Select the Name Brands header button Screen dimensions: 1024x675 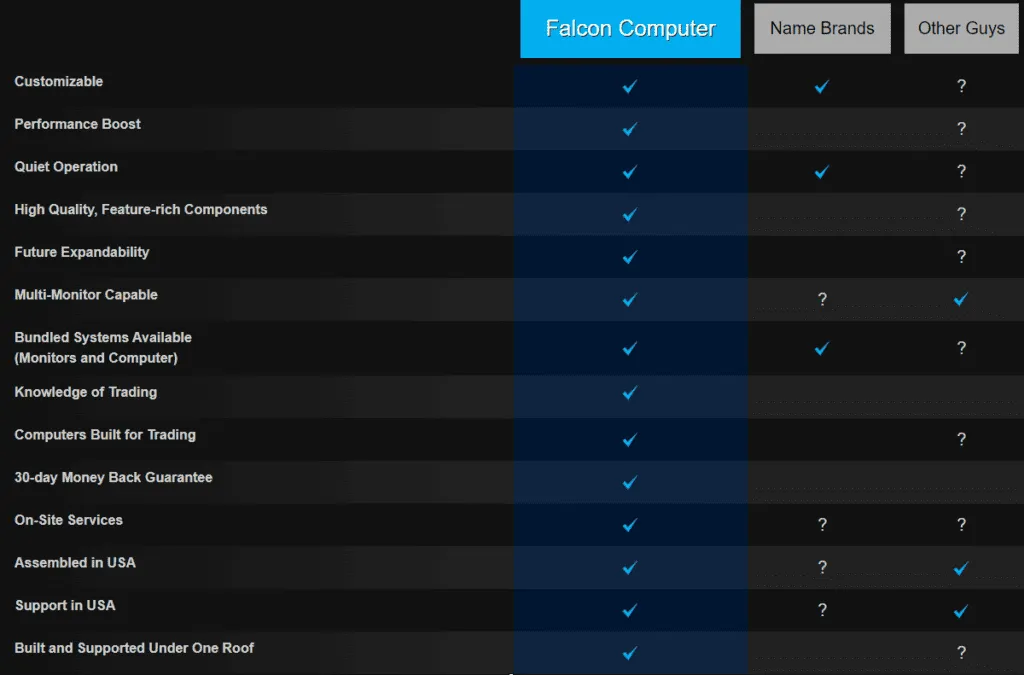pyautogui.click(x=822, y=29)
